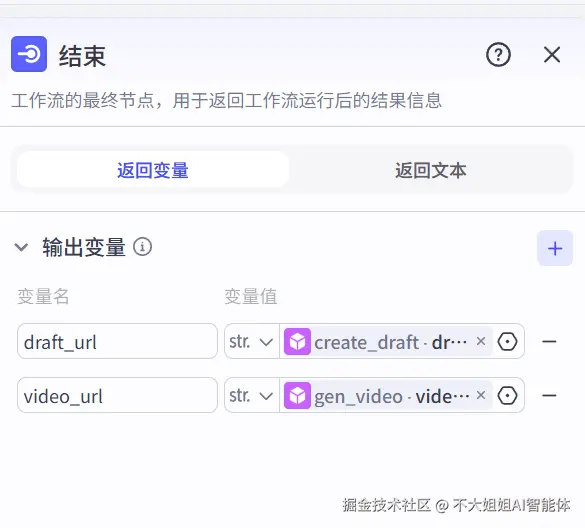Click the create_draft · dr… value tag
The width and height of the screenshot is (585, 528).
[x=387, y=341]
